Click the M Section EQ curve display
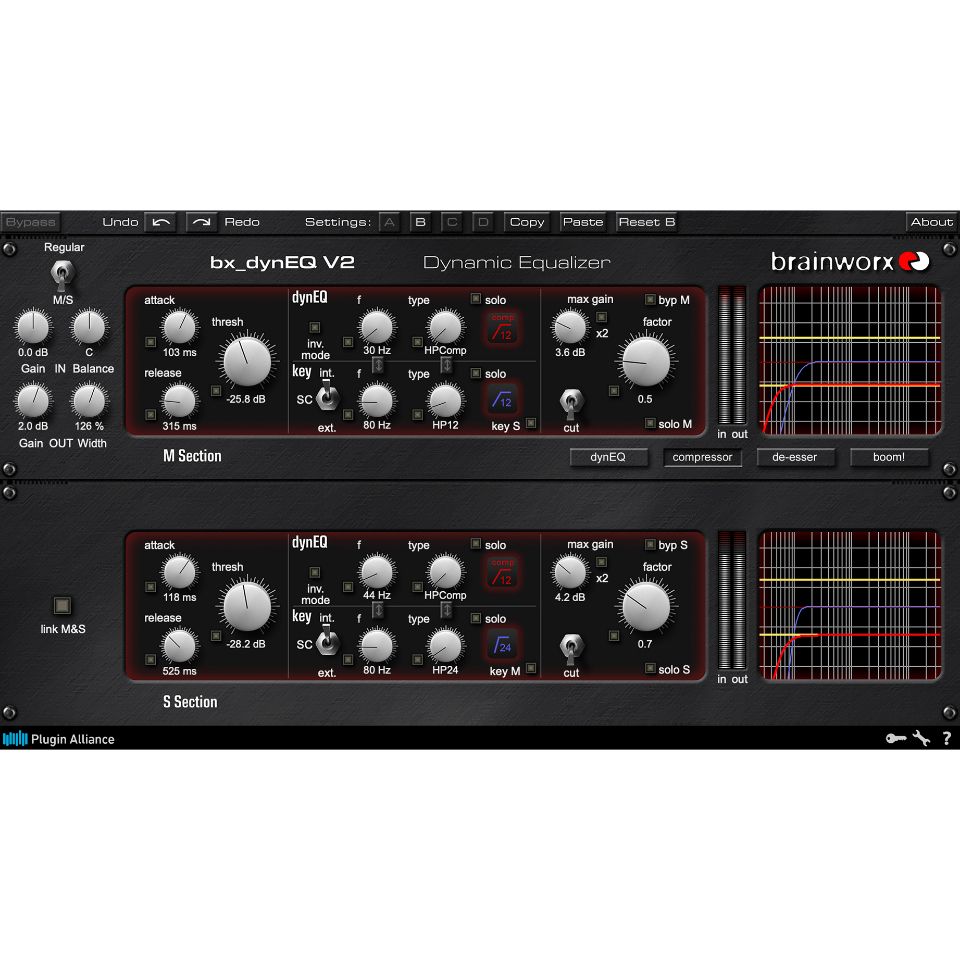Image resolution: width=960 pixels, height=960 pixels. click(x=850, y=361)
